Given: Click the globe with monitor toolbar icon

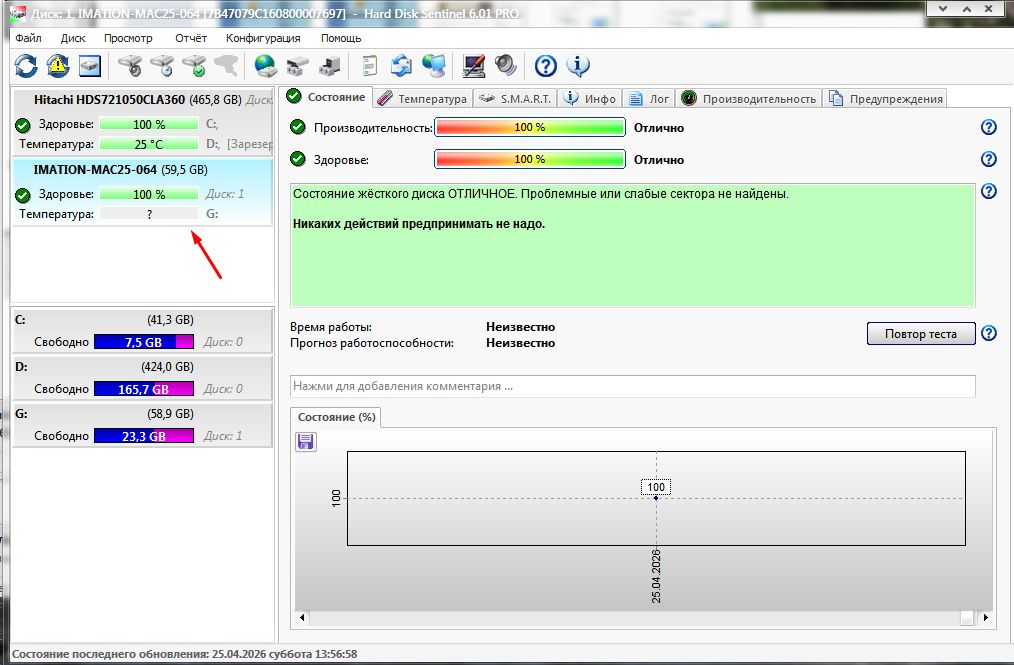Looking at the screenshot, I should coord(434,65).
